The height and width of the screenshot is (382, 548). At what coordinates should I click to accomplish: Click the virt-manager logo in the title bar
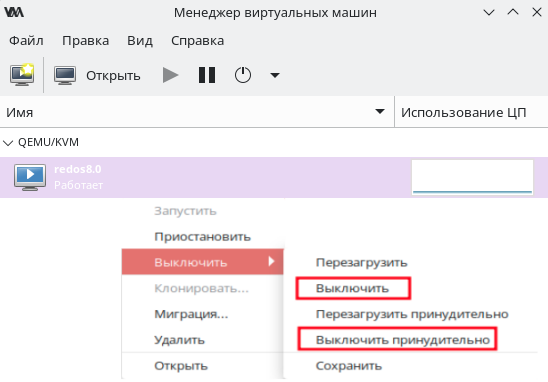point(14,12)
